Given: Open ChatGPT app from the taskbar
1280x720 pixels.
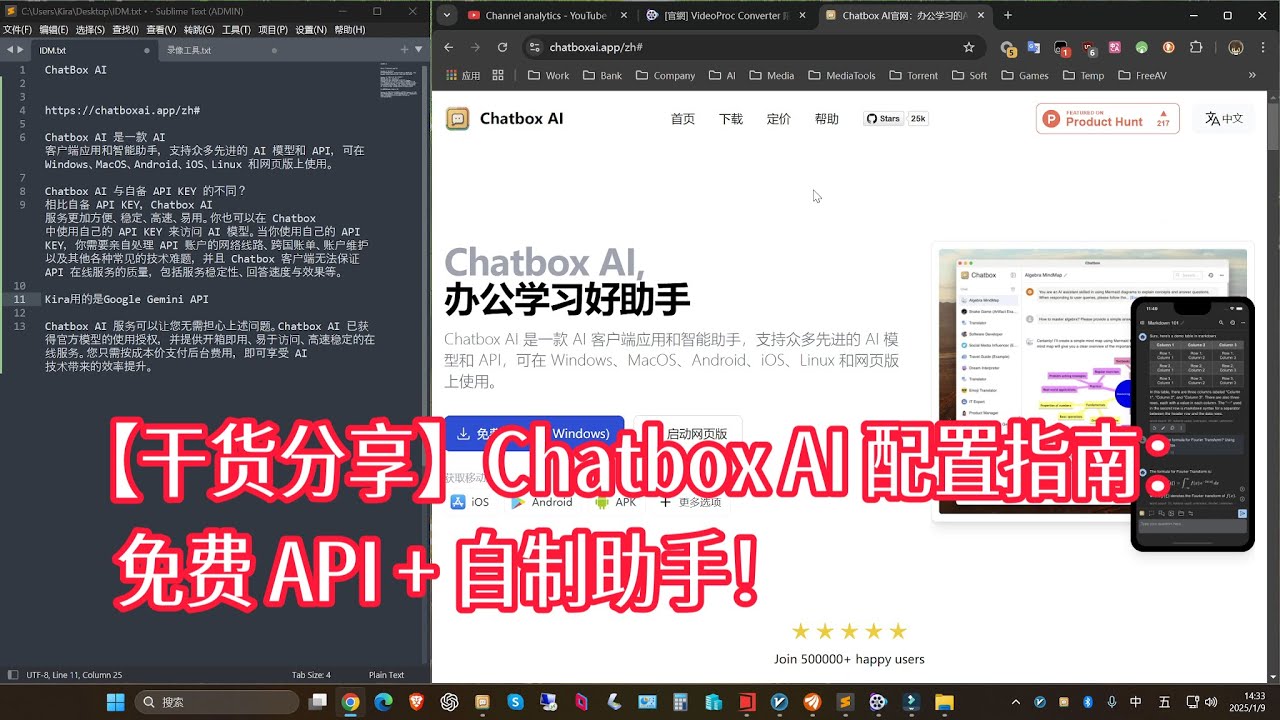Looking at the screenshot, I should (x=449, y=702).
